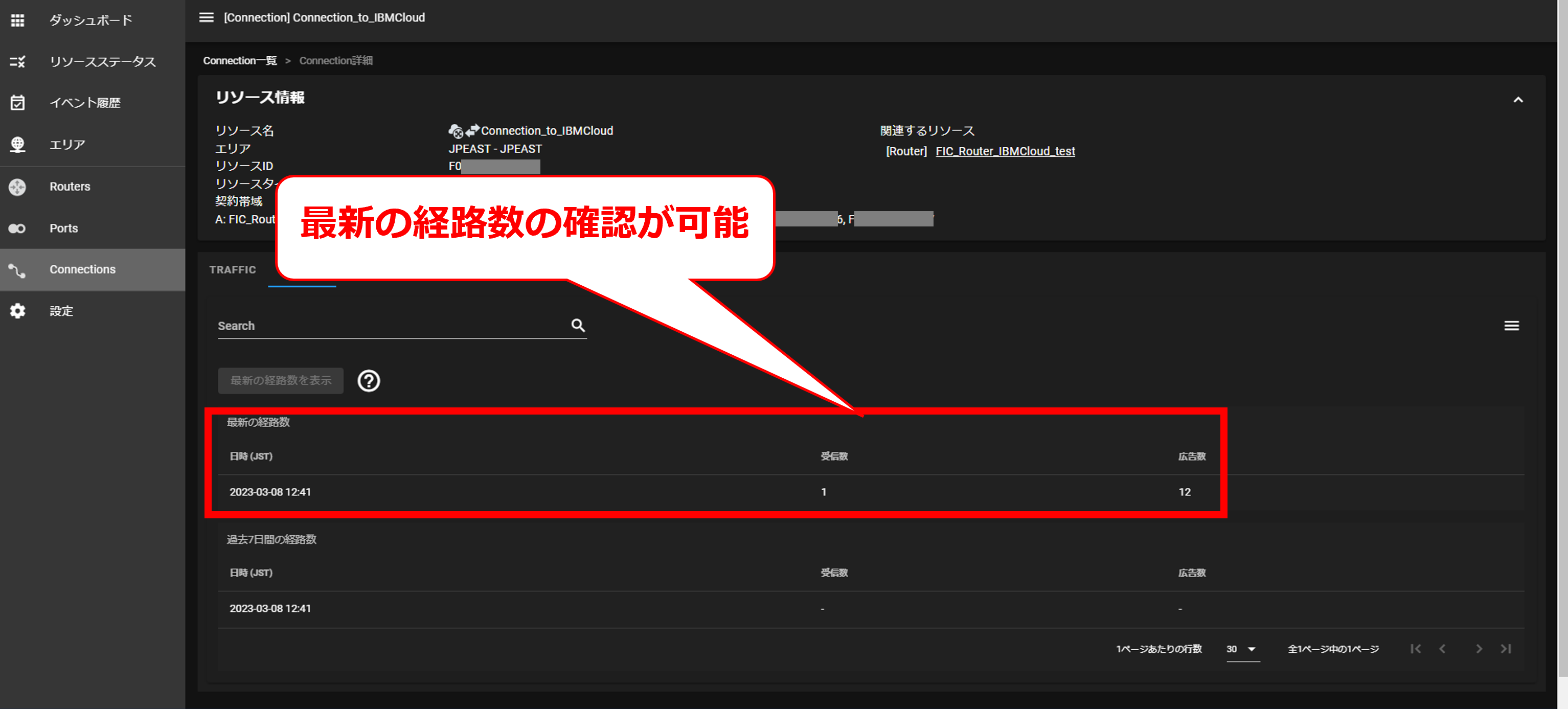The image size is (1568, 709).
Task: Click the settings gear icon
Action: point(18,311)
